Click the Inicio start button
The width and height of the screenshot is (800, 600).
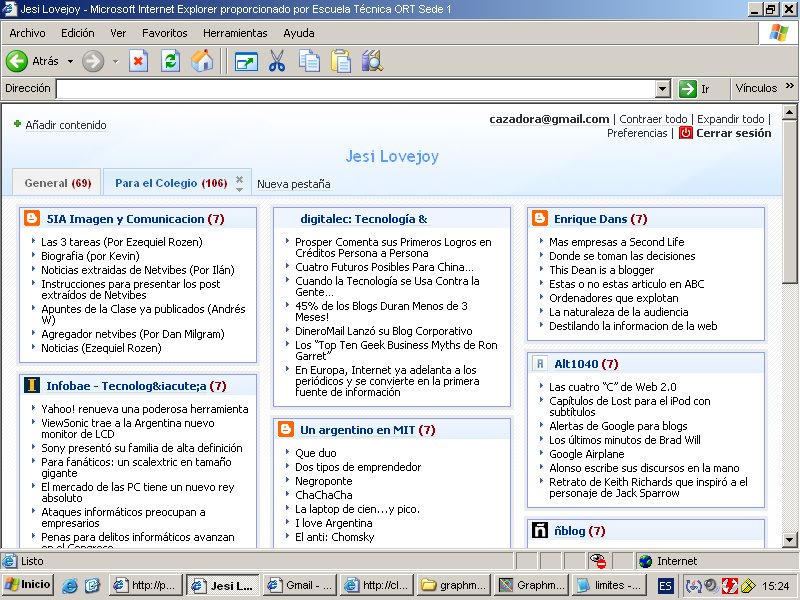point(28,585)
